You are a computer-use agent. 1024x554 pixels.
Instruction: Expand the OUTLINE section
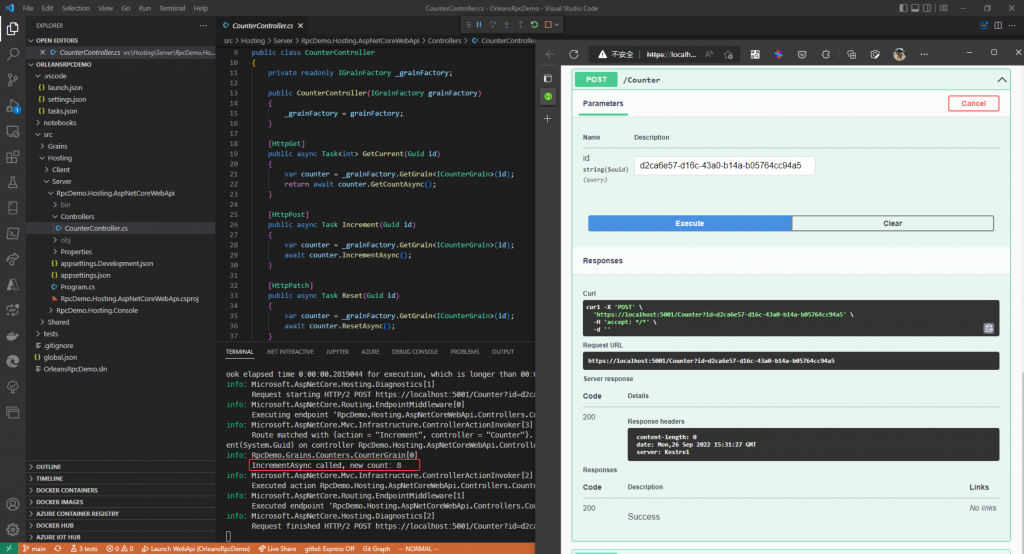tap(48, 467)
